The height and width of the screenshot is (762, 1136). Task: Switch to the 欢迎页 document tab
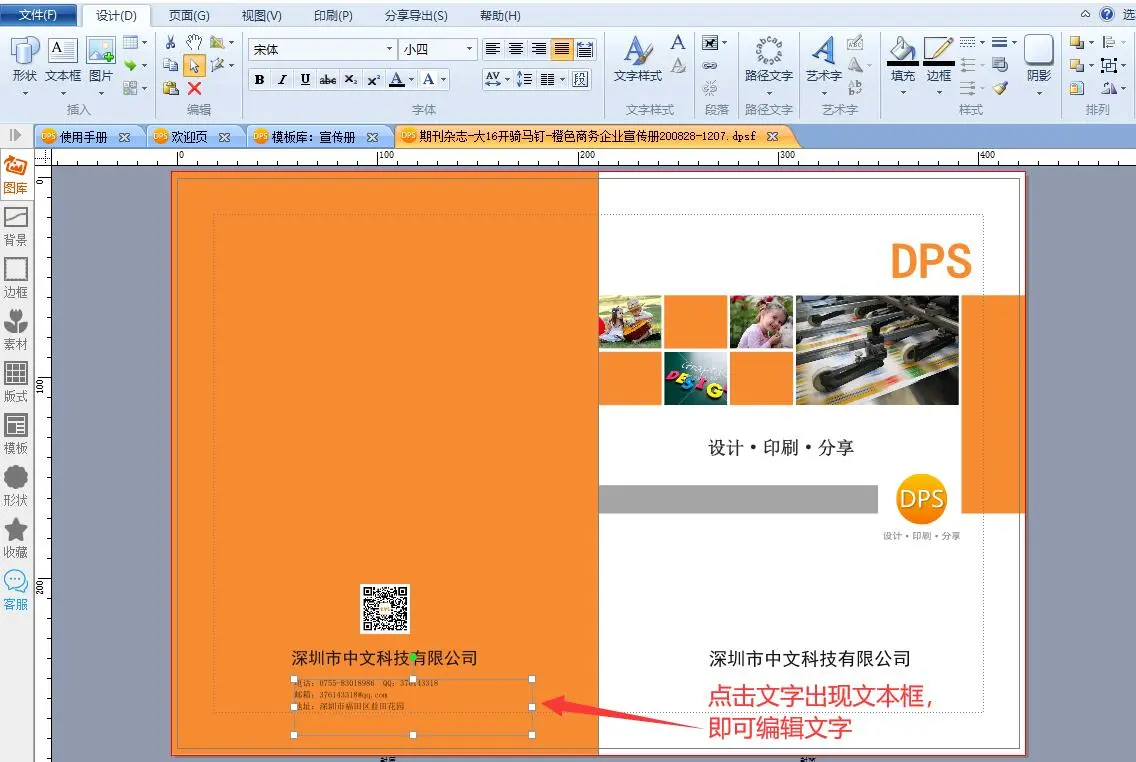[189, 137]
